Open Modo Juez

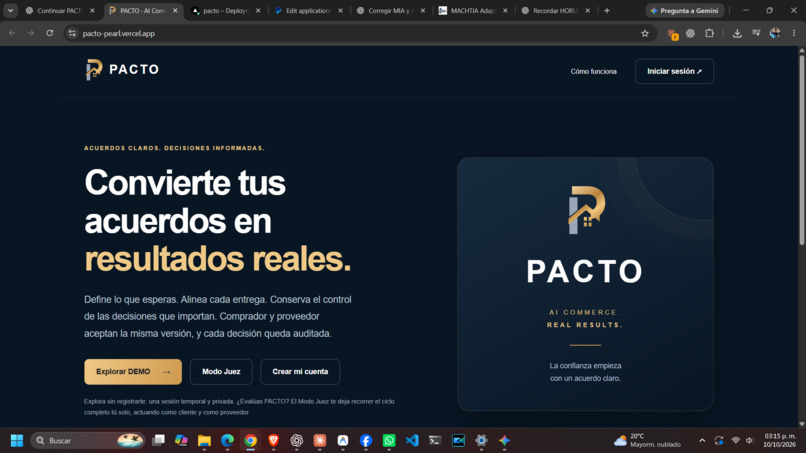221,372
